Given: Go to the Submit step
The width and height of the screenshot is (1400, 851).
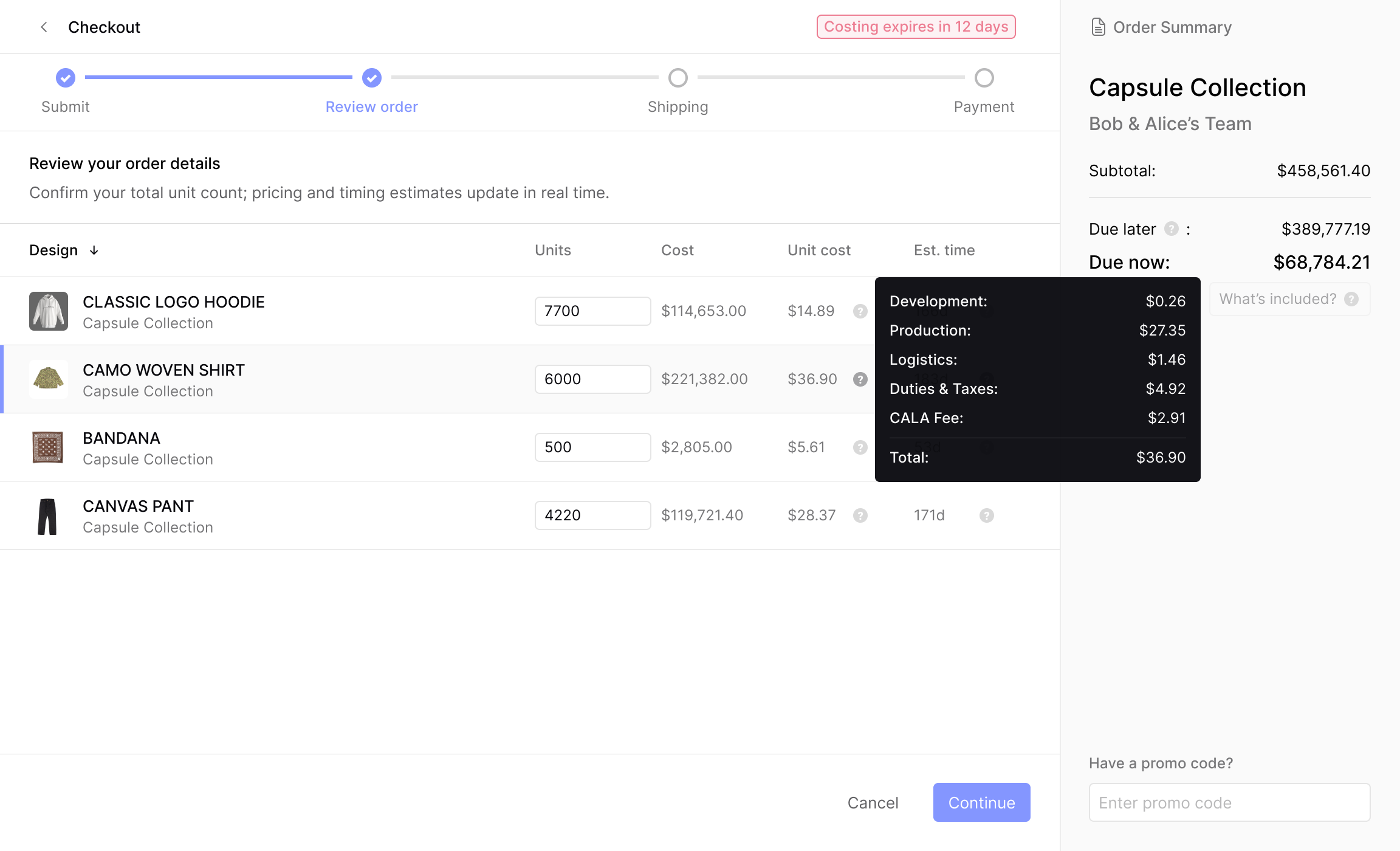Looking at the screenshot, I should (66, 78).
